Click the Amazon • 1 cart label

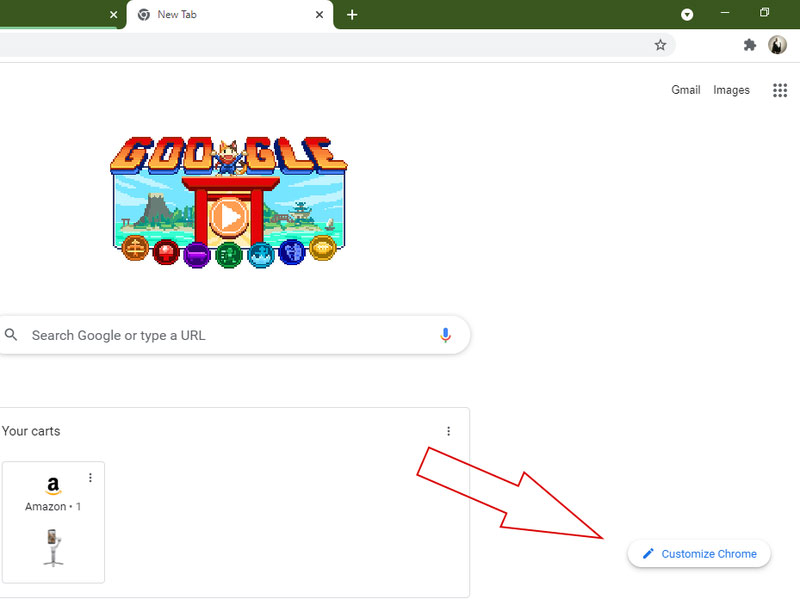click(x=53, y=507)
